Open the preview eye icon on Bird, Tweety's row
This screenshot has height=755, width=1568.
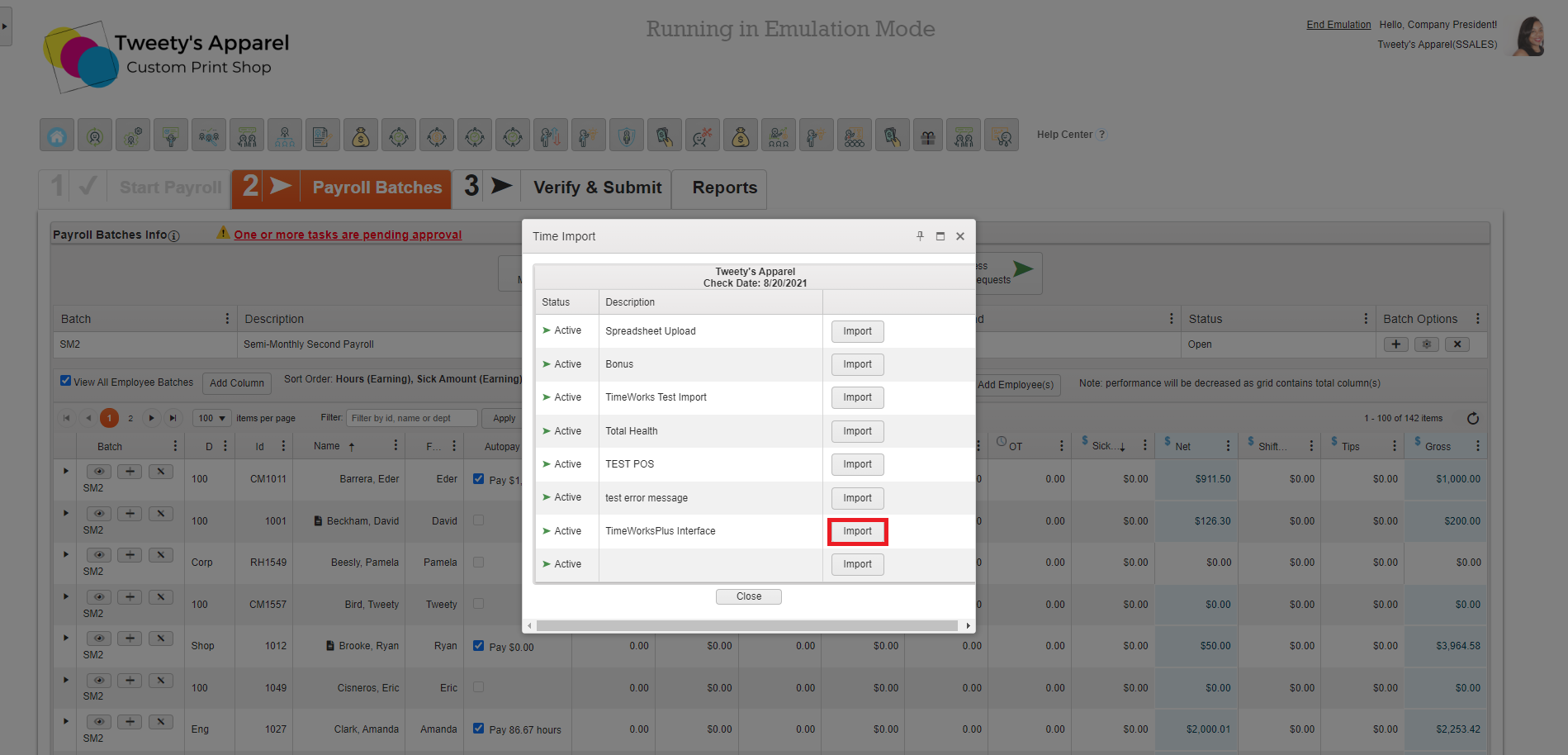coord(99,596)
